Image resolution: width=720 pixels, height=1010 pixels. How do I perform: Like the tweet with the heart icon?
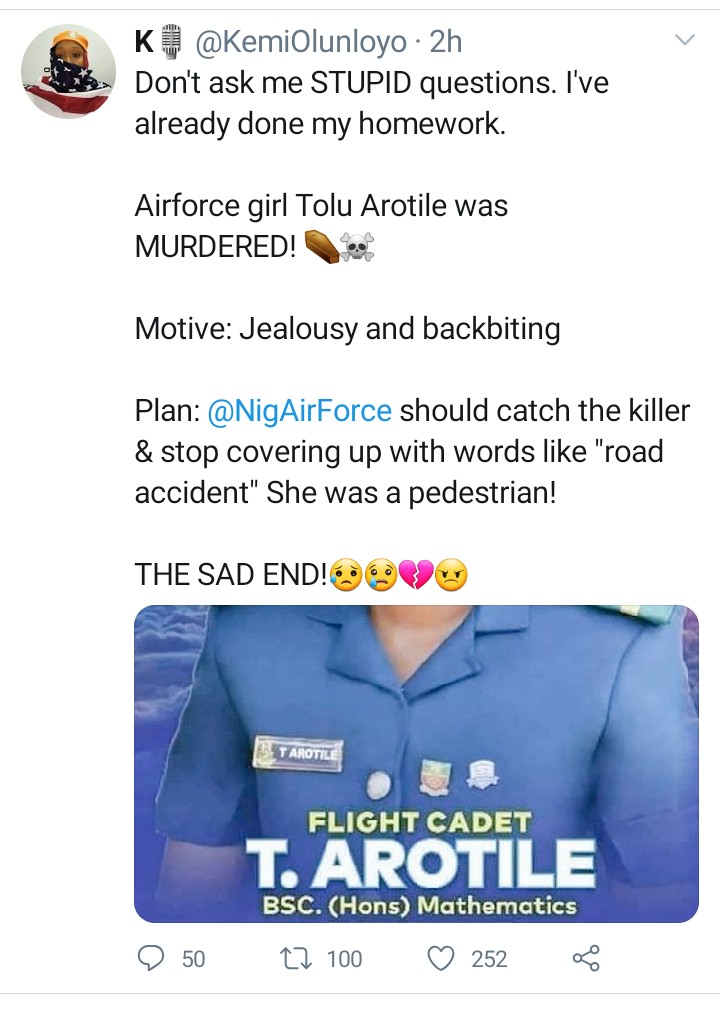(441, 959)
